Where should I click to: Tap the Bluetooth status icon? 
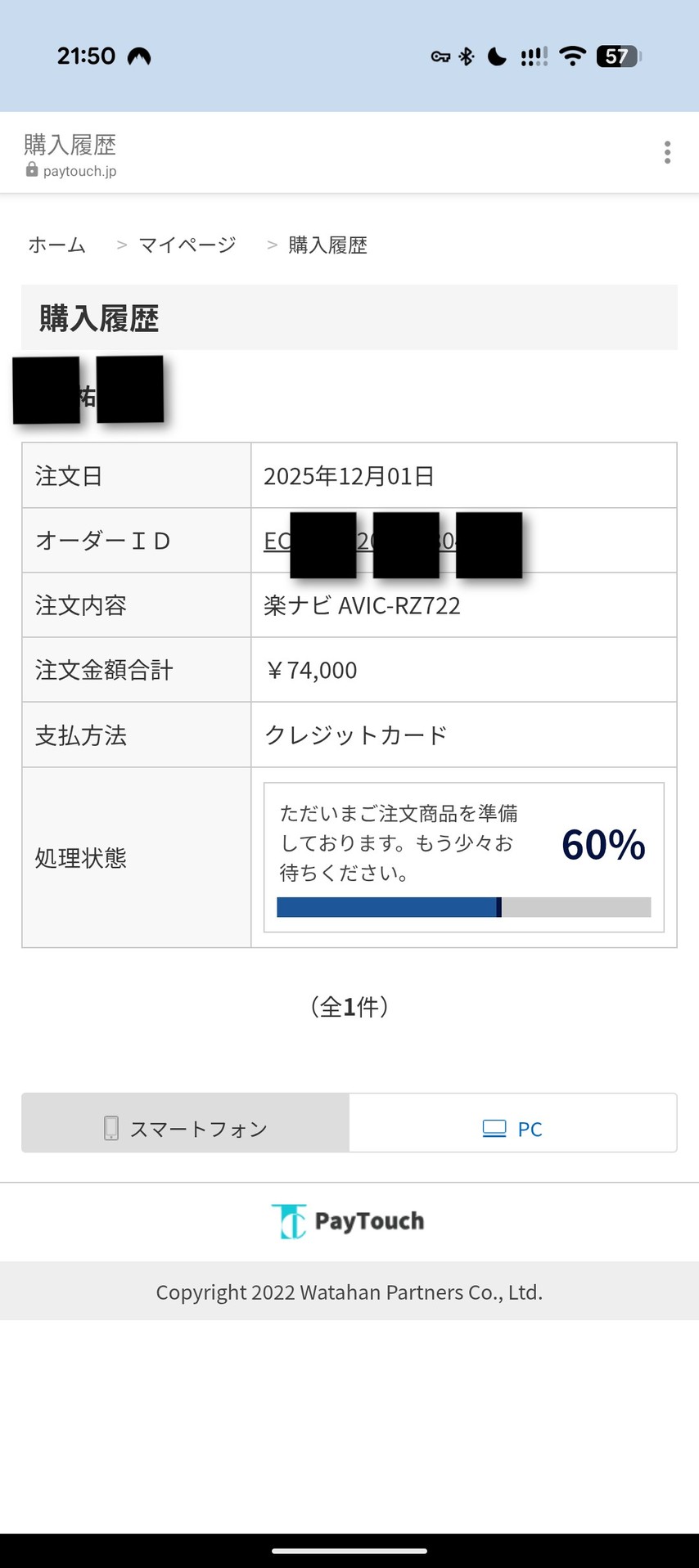pos(467,56)
